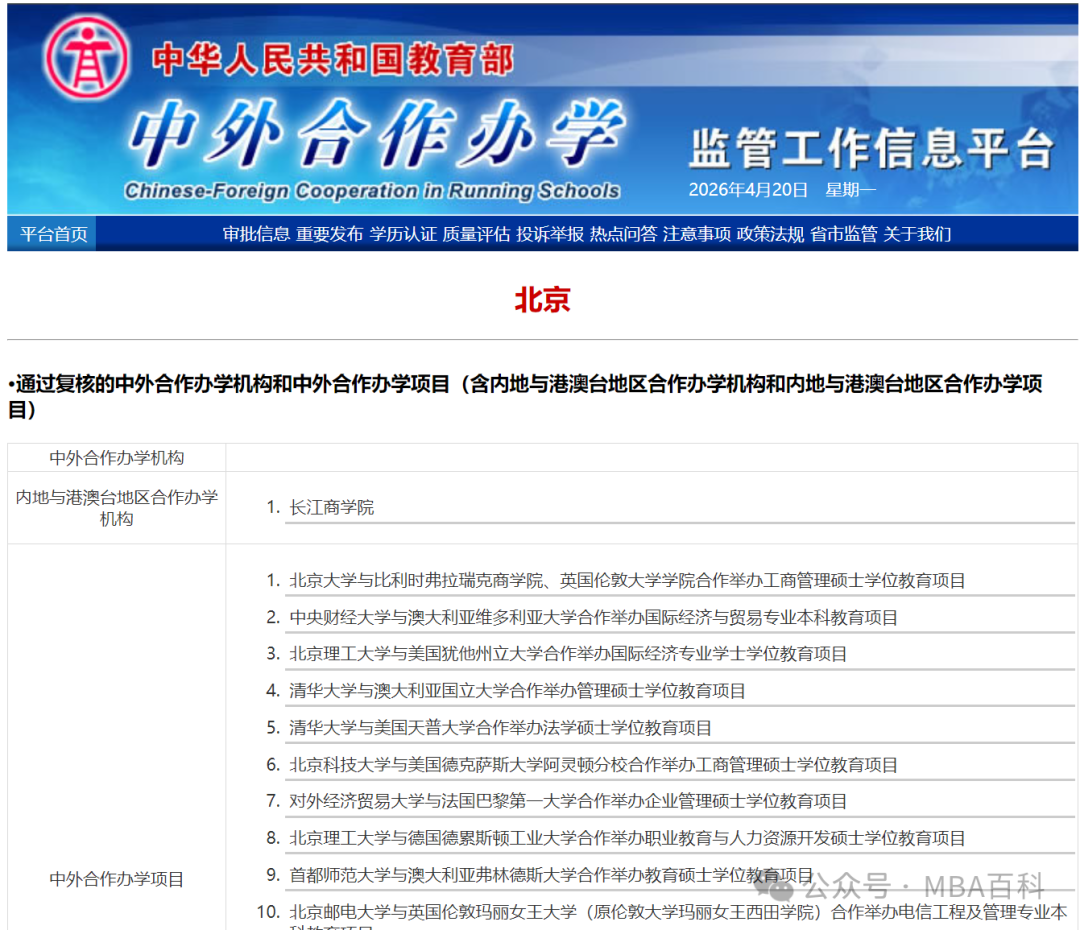The image size is (1080, 930).
Task: Open the 对外经济贸易大学与法国巴黎第一大学 program link
Action: (x=568, y=801)
